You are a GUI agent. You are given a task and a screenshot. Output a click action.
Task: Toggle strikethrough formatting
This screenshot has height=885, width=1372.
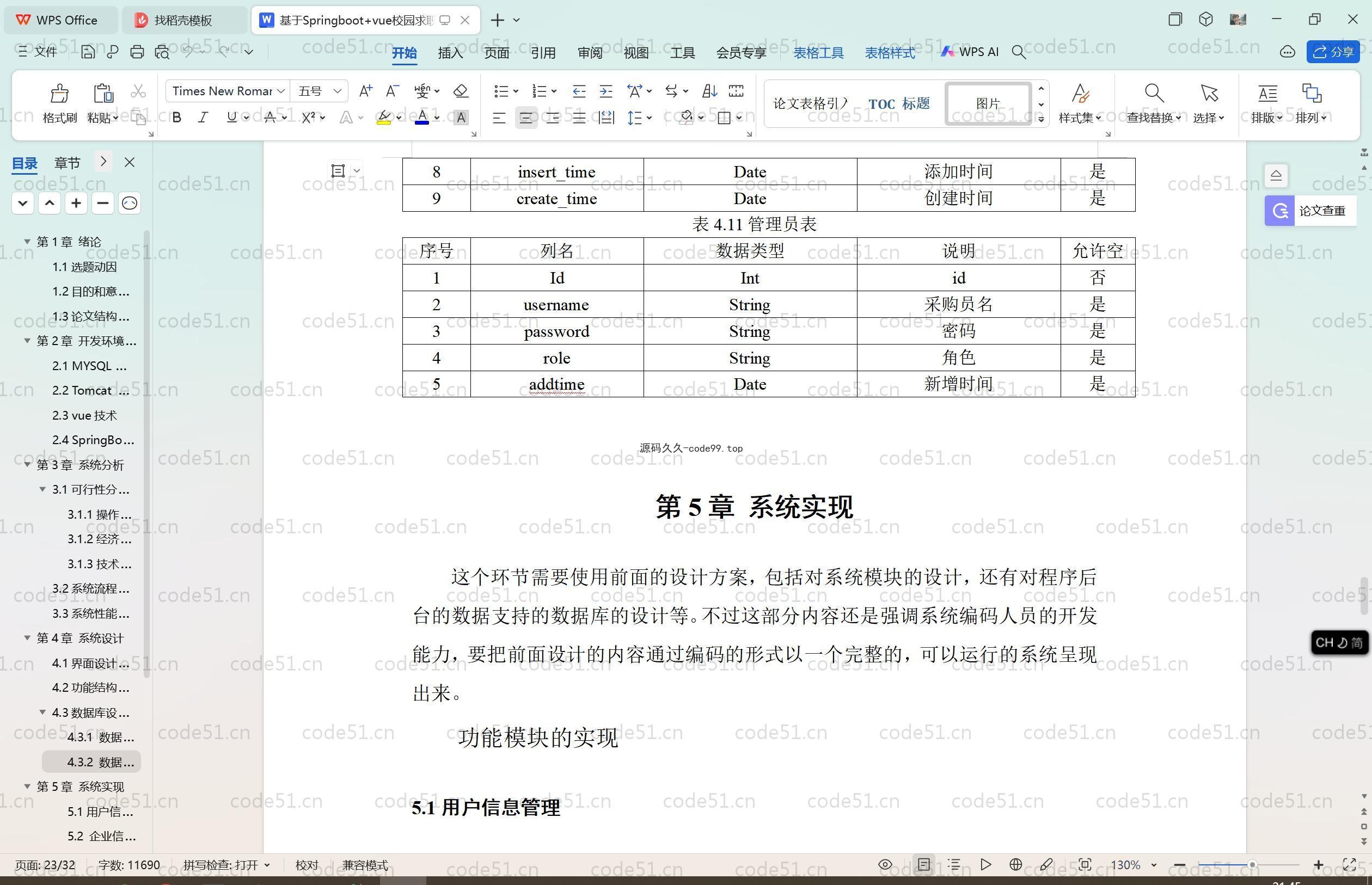click(270, 118)
